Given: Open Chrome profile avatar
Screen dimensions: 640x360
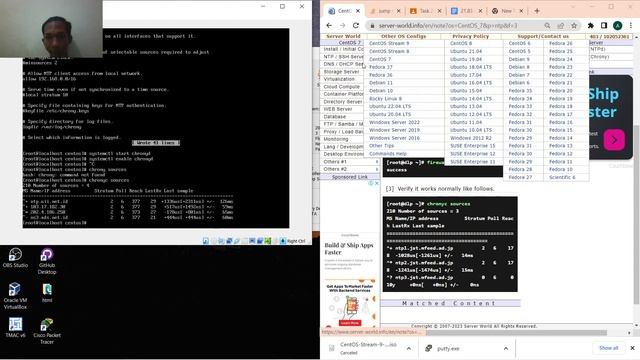Looking at the screenshot, I should (618, 25).
